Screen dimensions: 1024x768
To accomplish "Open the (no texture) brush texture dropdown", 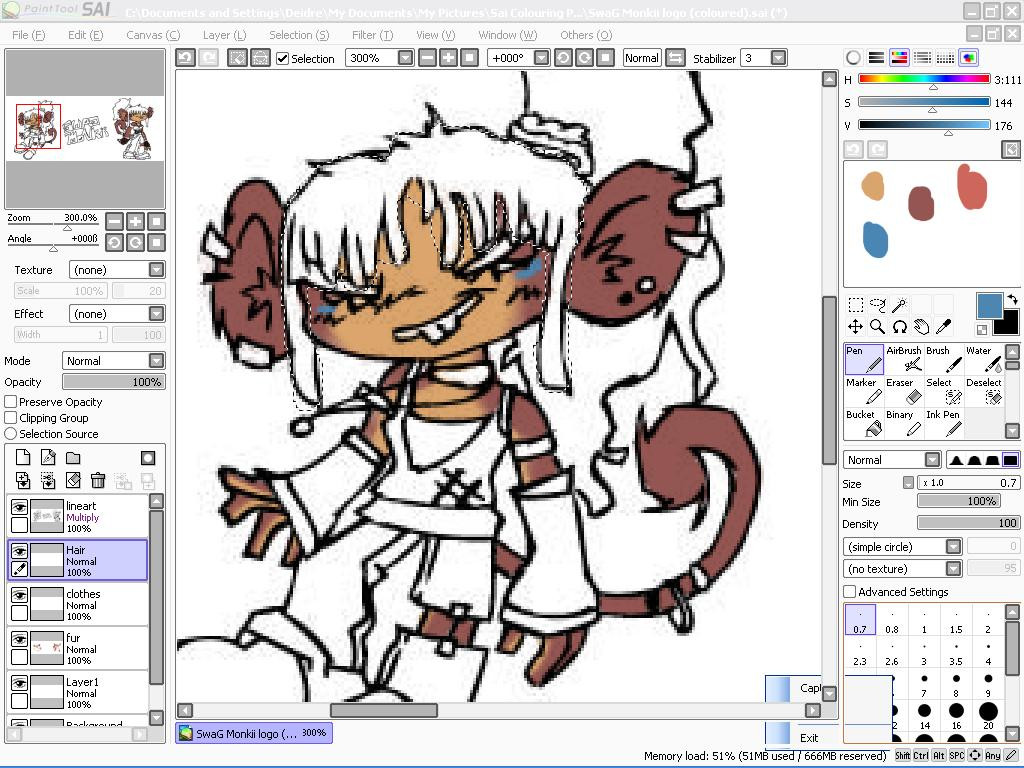I will (x=953, y=569).
